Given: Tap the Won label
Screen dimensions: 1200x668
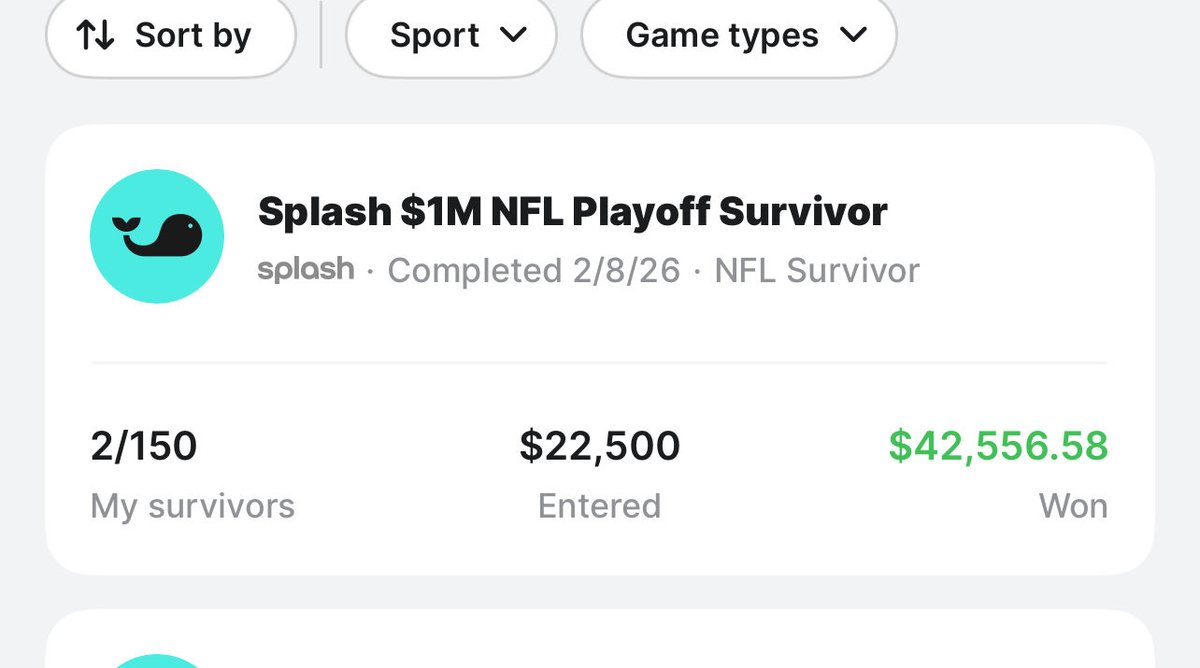Looking at the screenshot, I should 1072,506.
